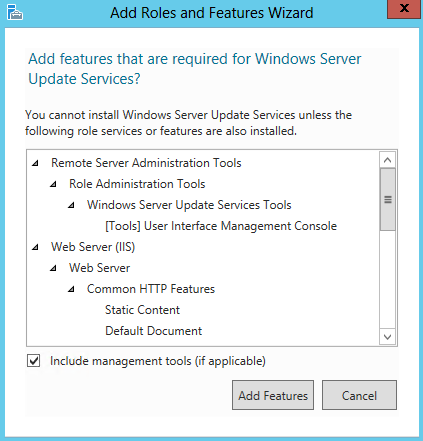
Task: Click the scroll up arrow in features list
Action: [387, 160]
